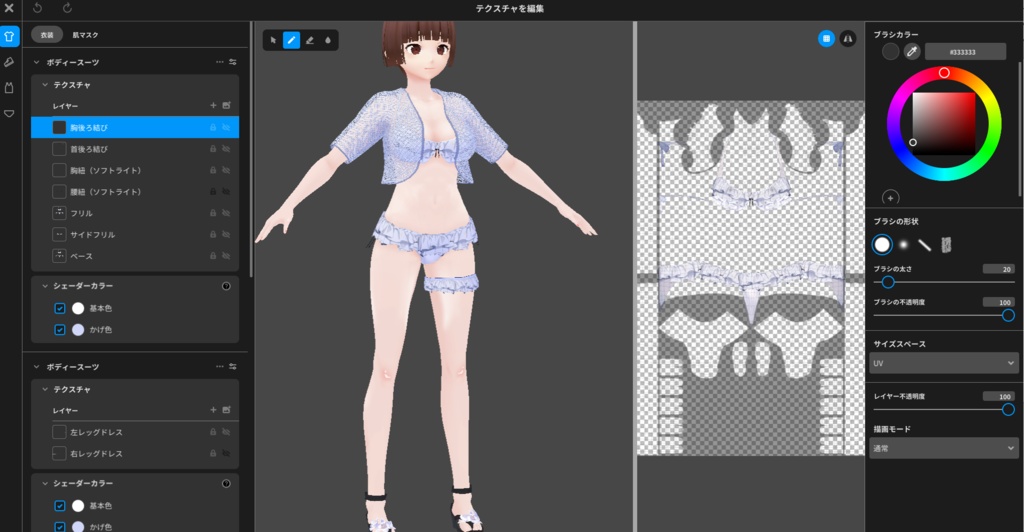Import image layer in second texture

tap(226, 410)
